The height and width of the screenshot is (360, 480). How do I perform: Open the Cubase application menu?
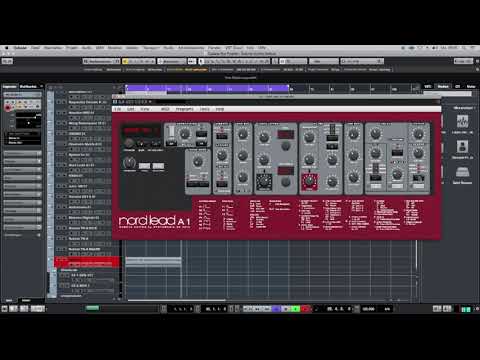point(20,48)
